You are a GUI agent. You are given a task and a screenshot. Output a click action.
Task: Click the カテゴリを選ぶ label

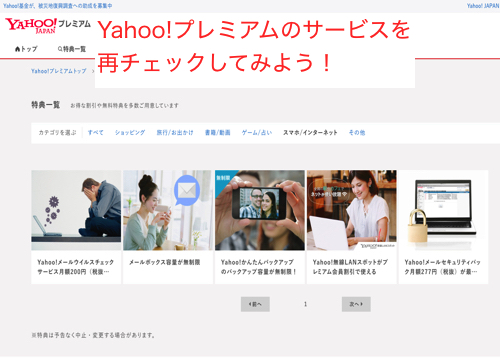pos(57,132)
